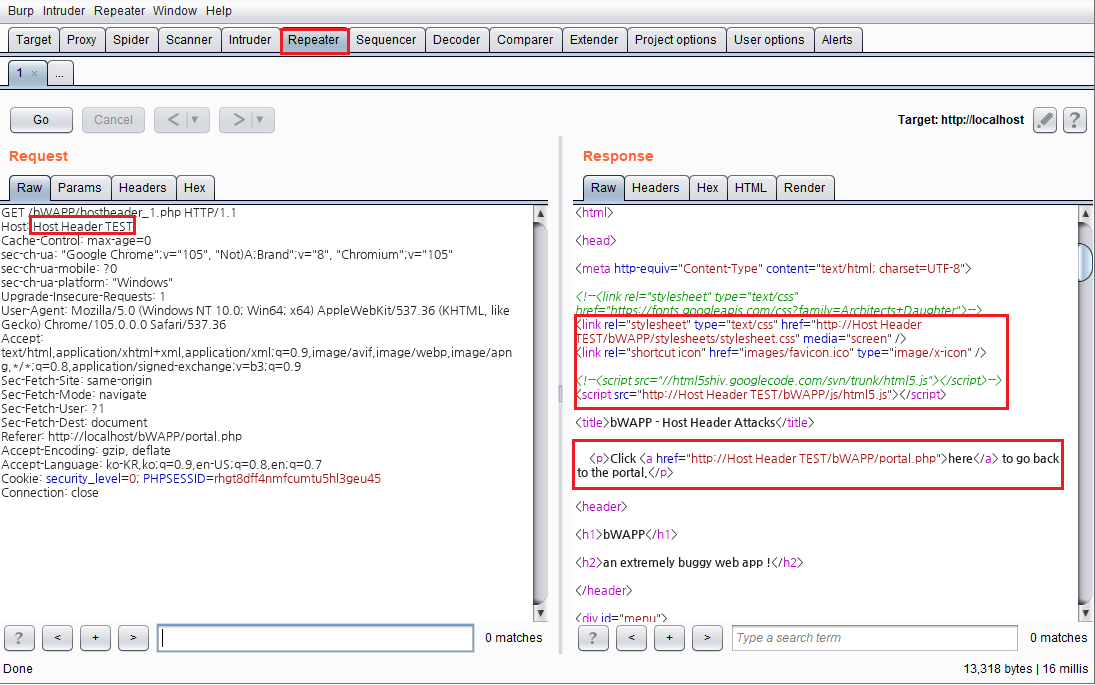Select the Response Hex tab
Screen dimensions: 1095x685
[707, 188]
